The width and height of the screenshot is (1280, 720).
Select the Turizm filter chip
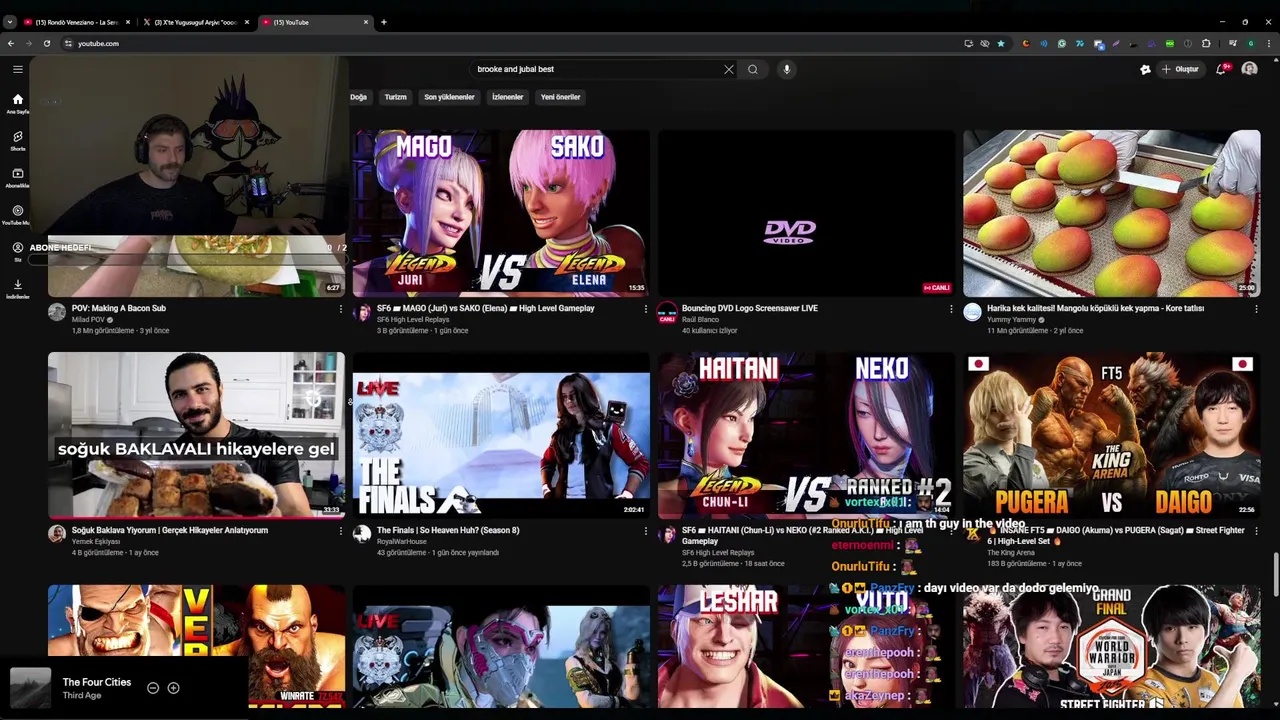[x=396, y=97]
